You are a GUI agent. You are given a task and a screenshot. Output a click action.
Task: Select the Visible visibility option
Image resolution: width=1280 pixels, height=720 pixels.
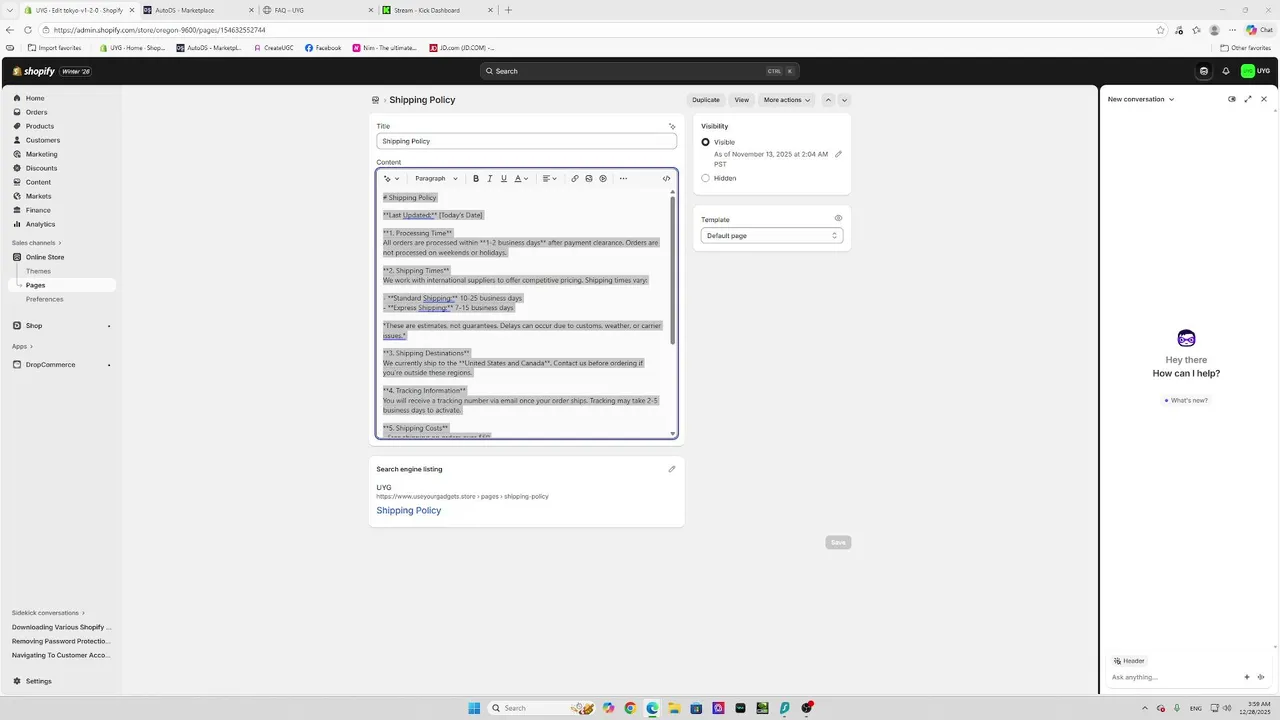click(705, 142)
